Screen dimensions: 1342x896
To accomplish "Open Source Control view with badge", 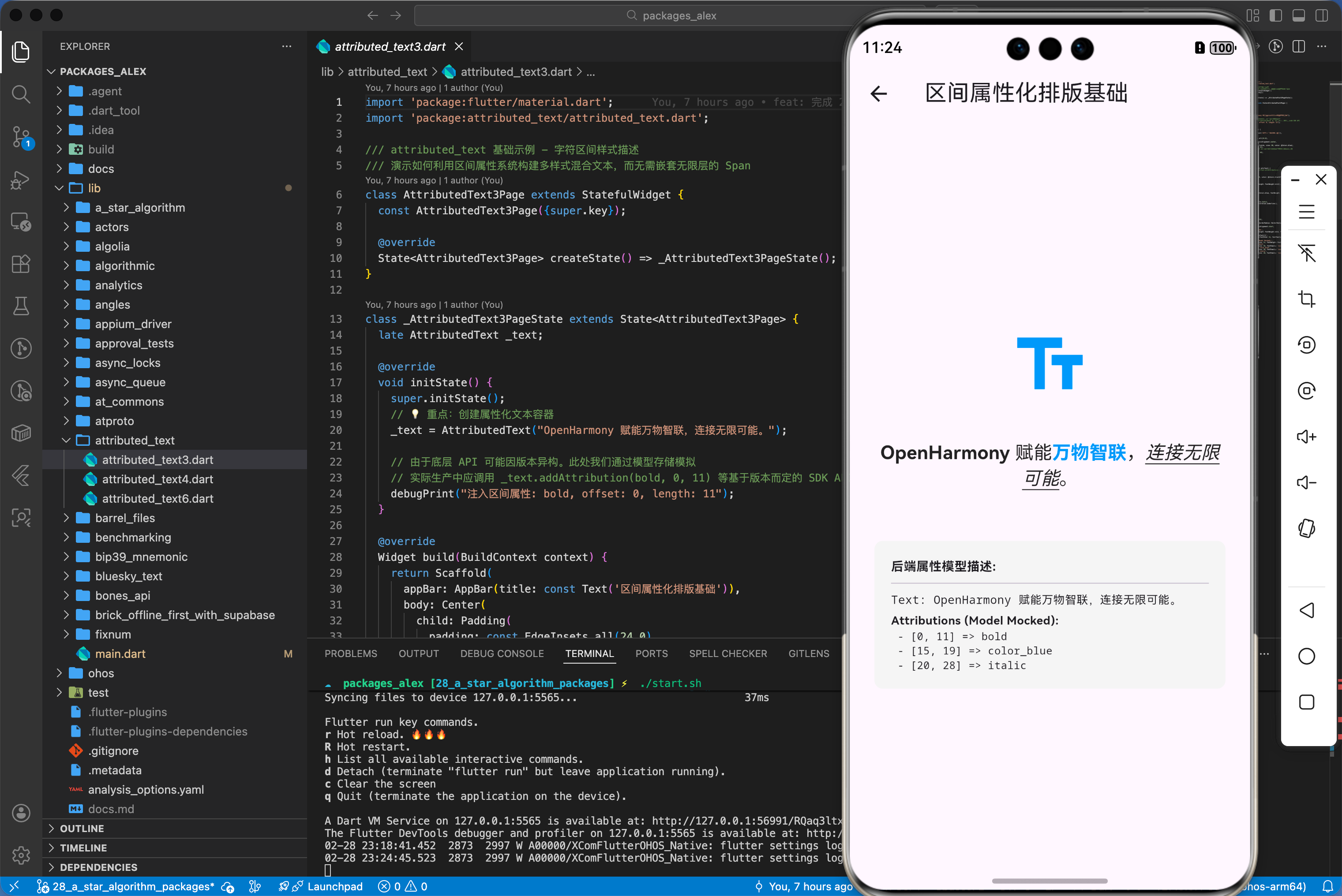I will point(21,137).
